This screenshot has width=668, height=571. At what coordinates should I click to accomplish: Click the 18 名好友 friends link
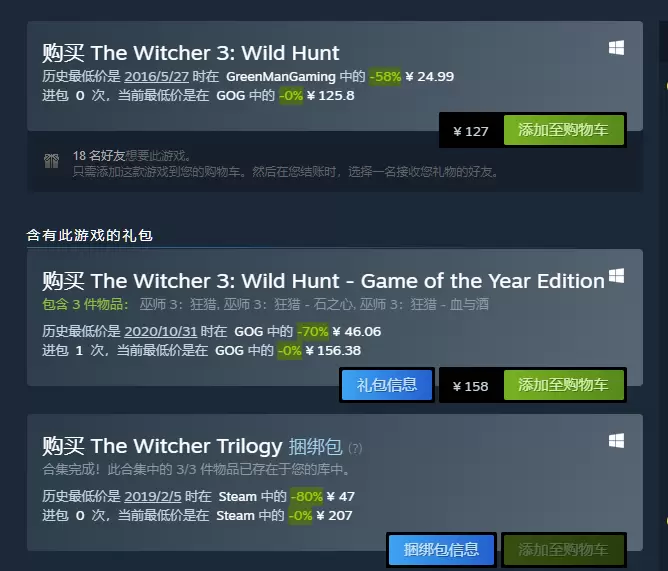99,156
